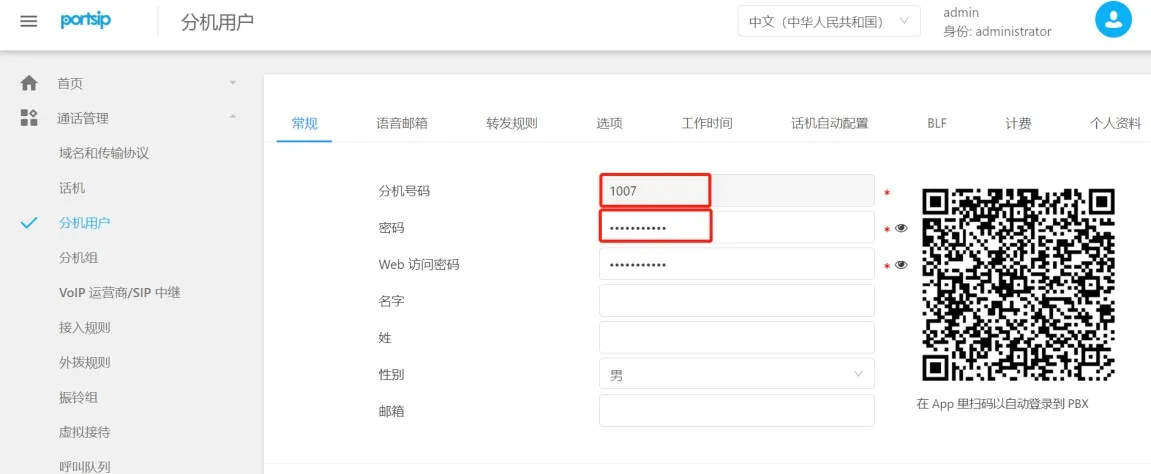Click the hamburger menu icon
The width and height of the screenshot is (1151, 474).
pyautogui.click(x=29, y=21)
